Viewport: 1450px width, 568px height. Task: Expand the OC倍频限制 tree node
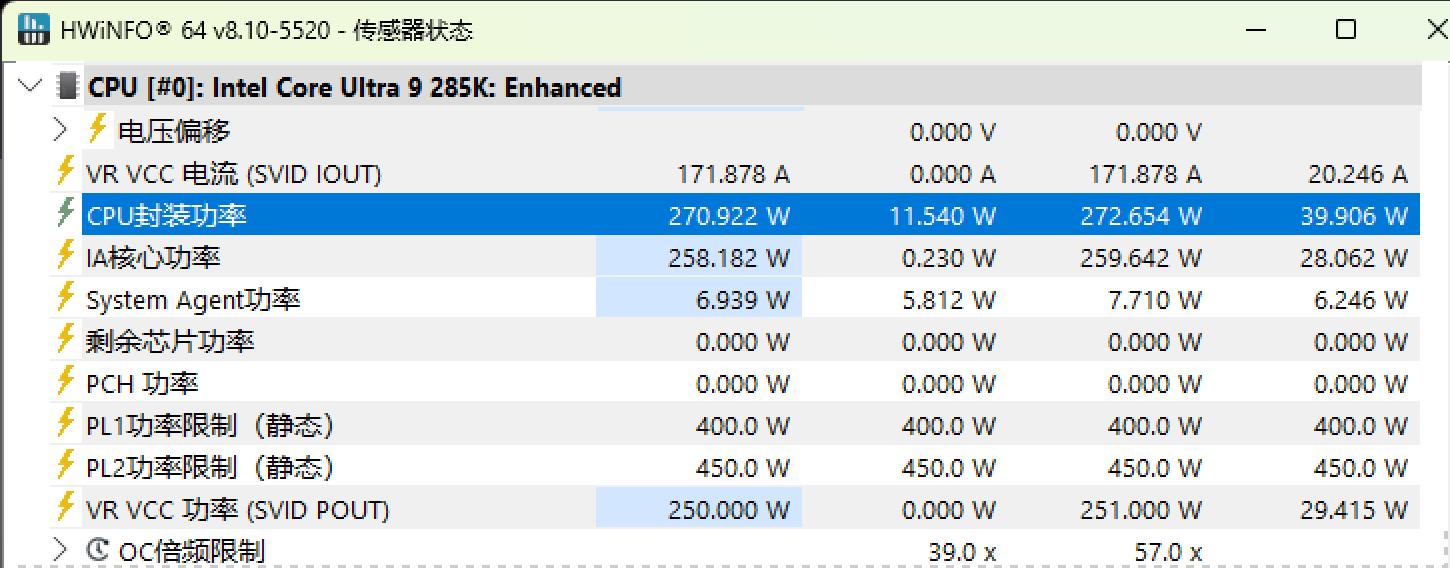click(x=59, y=550)
